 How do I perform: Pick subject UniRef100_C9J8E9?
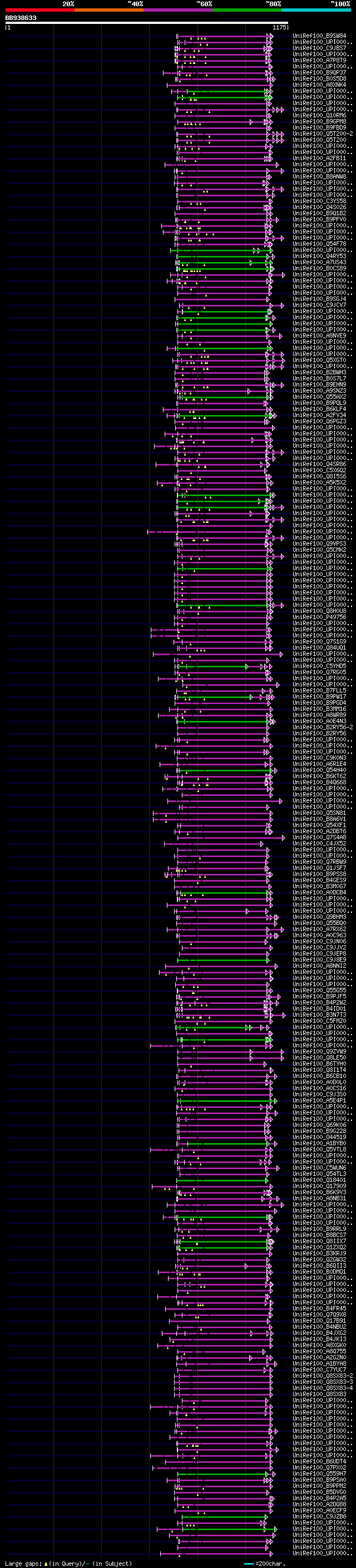point(319,959)
